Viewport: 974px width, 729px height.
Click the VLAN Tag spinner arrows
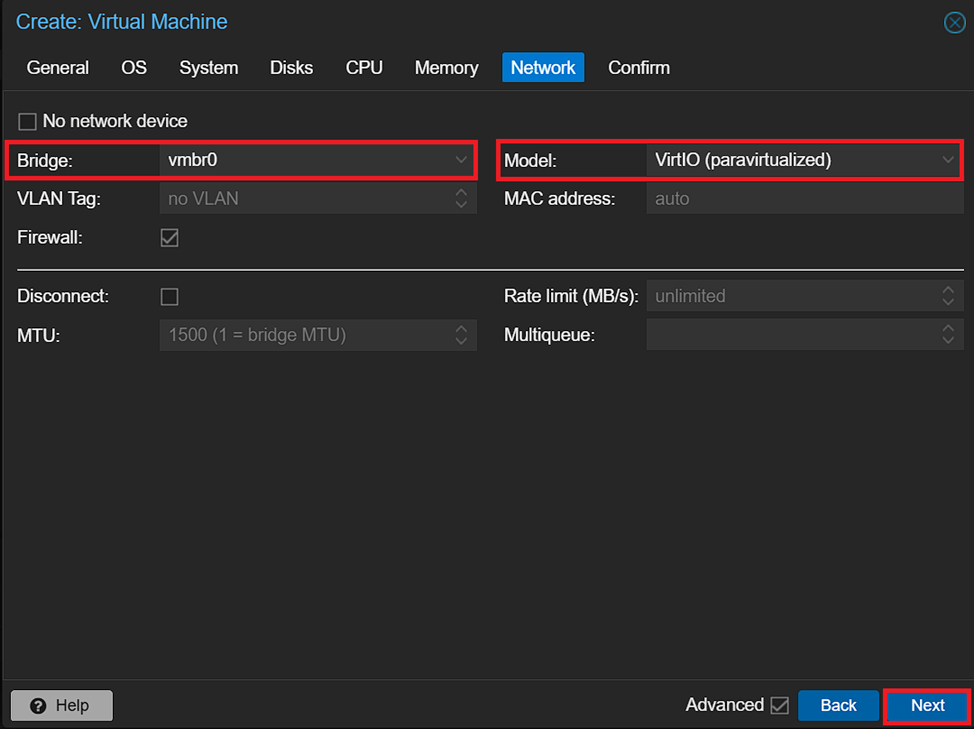(x=461, y=199)
